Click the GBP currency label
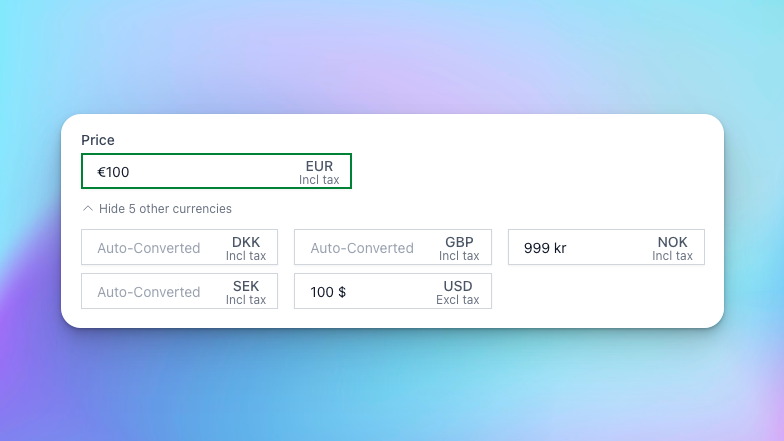The height and width of the screenshot is (441, 784). click(459, 242)
